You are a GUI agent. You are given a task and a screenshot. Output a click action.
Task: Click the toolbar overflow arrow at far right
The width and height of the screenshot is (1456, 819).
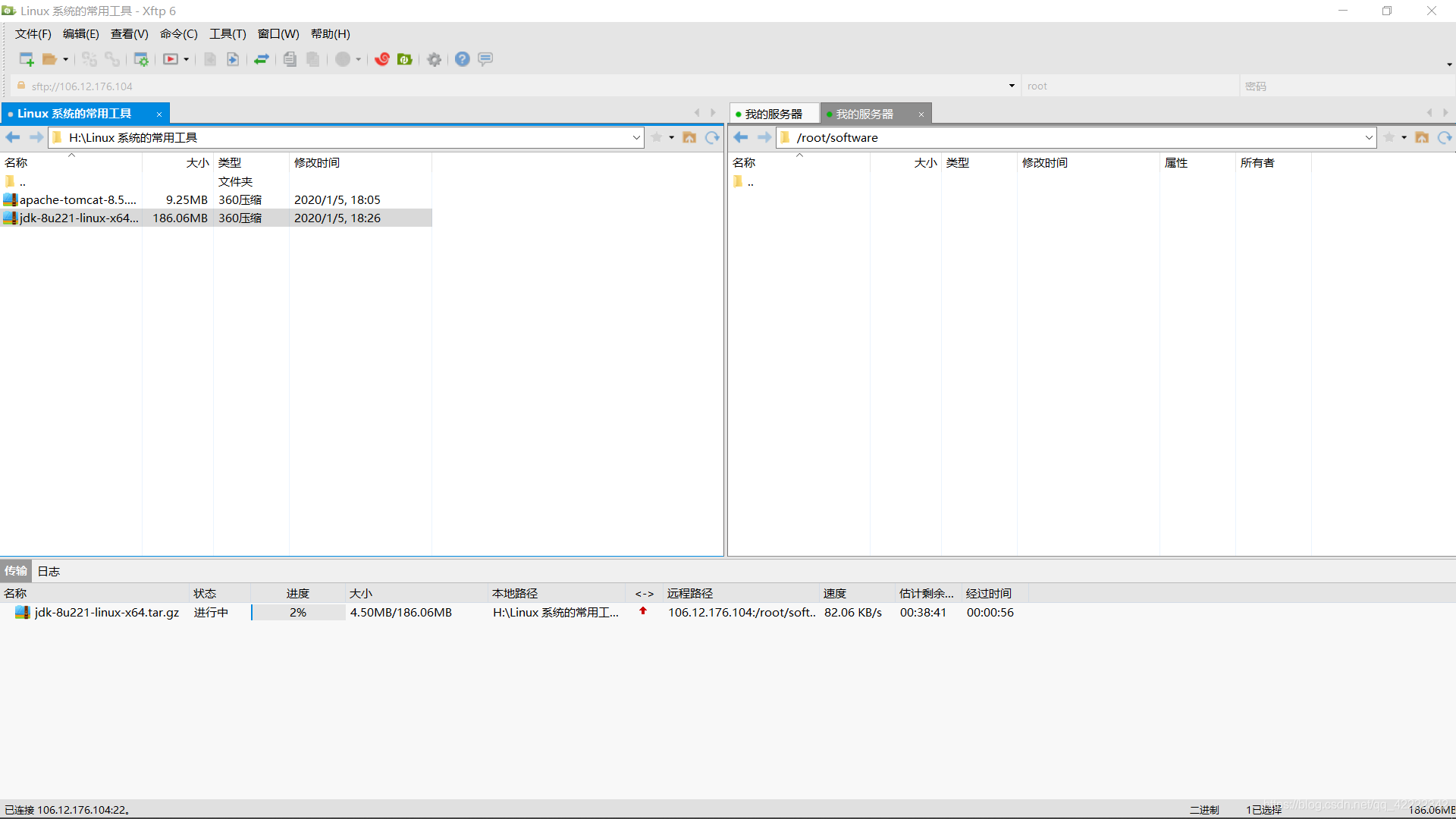point(1449,64)
